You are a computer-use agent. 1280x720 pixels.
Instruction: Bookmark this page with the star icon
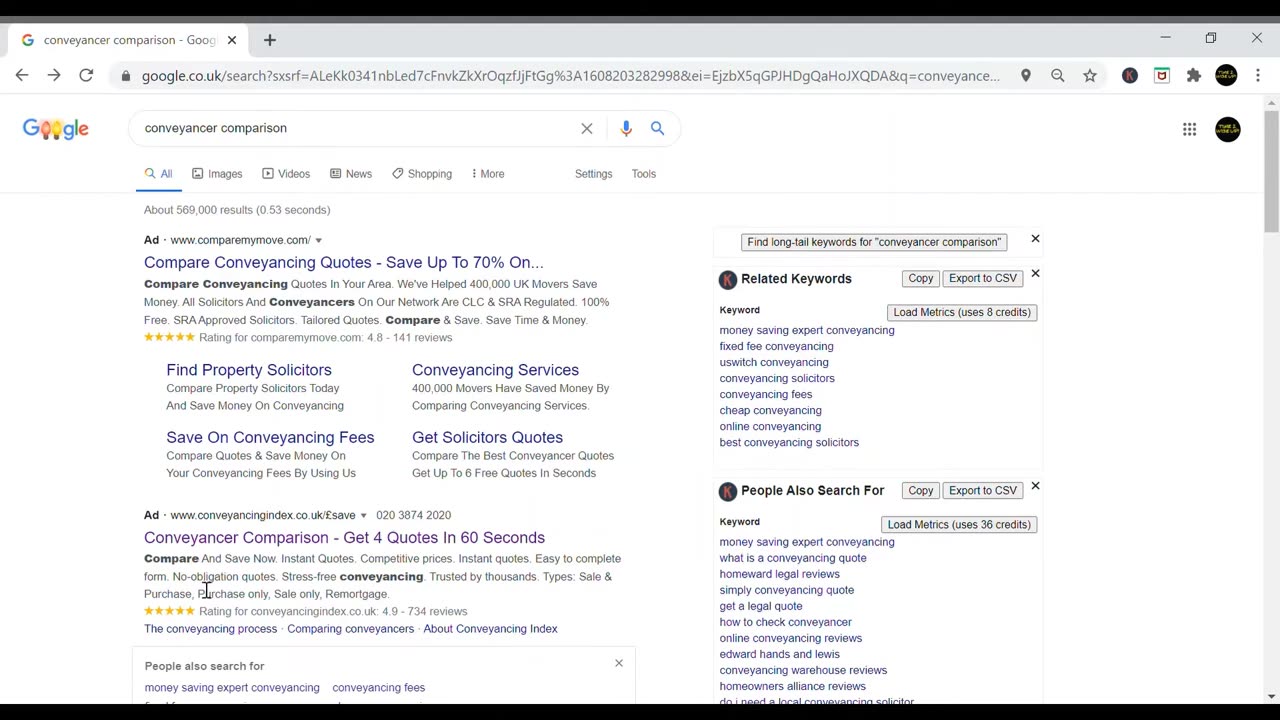1090,75
